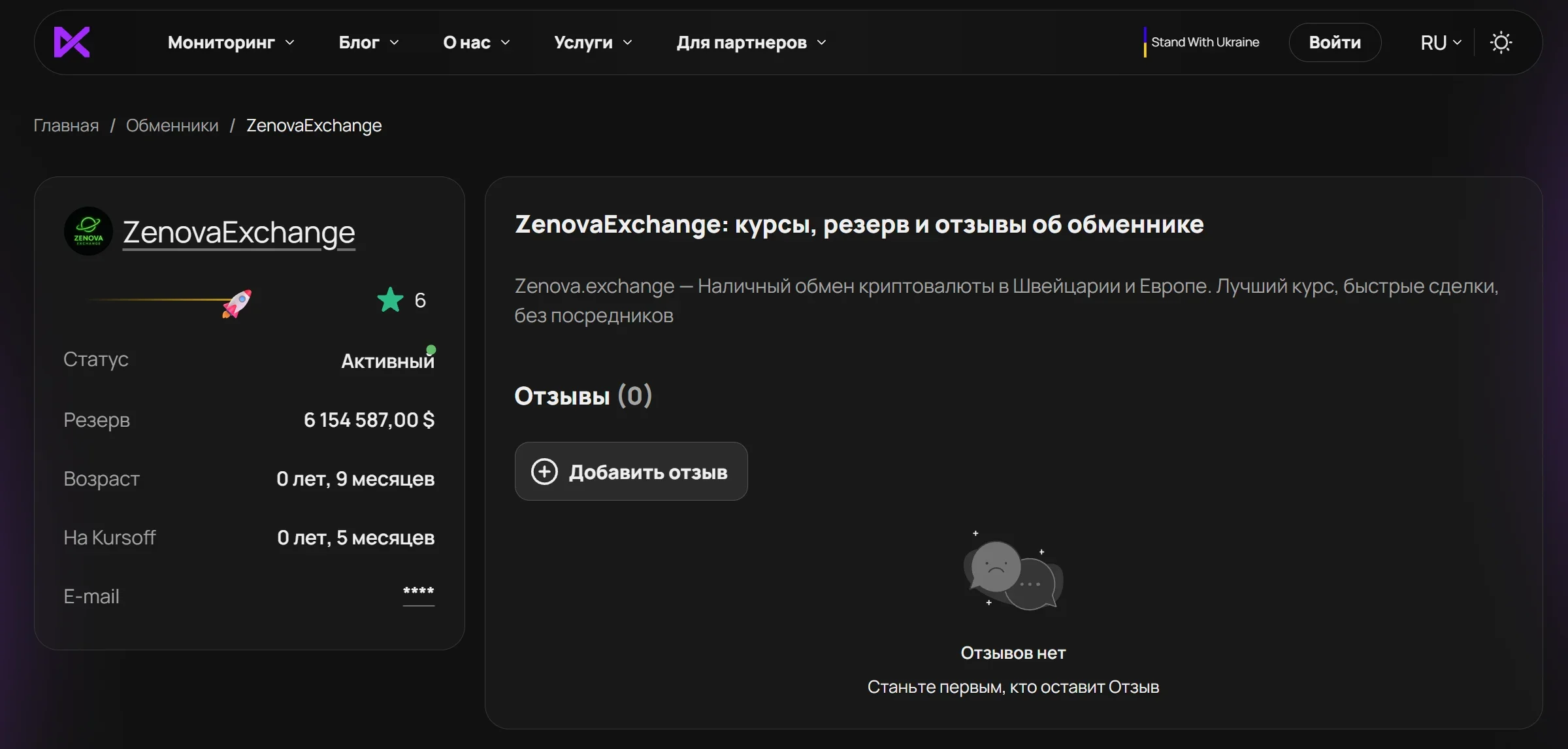Viewport: 1568px width, 749px height.
Task: Click the main heading about курсы, резерв и отзывы
Action: coord(859,224)
